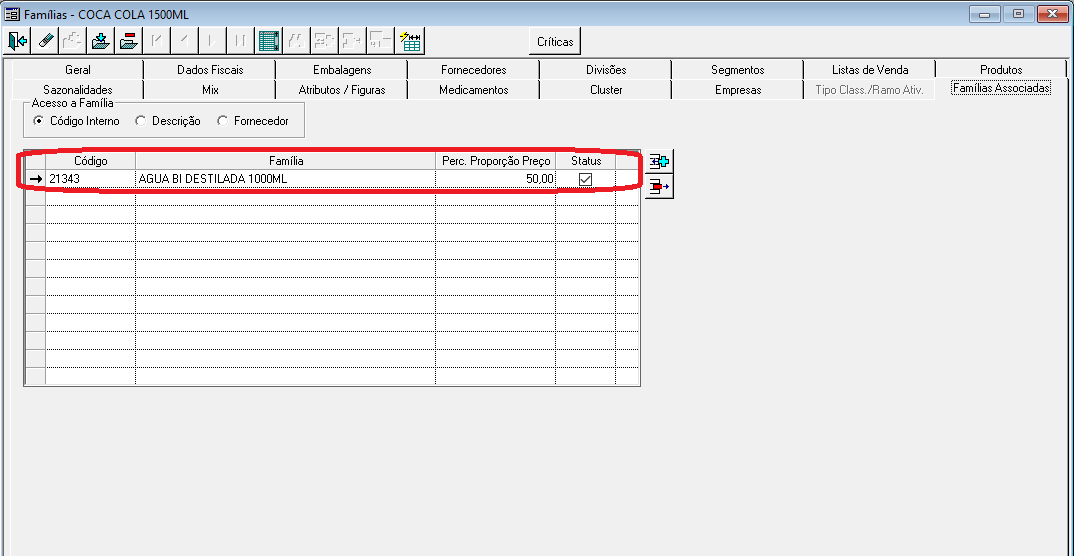Viewport: 1074px width, 556px height.
Task: Click the green list grid icon in toolbar
Action: (x=269, y=41)
